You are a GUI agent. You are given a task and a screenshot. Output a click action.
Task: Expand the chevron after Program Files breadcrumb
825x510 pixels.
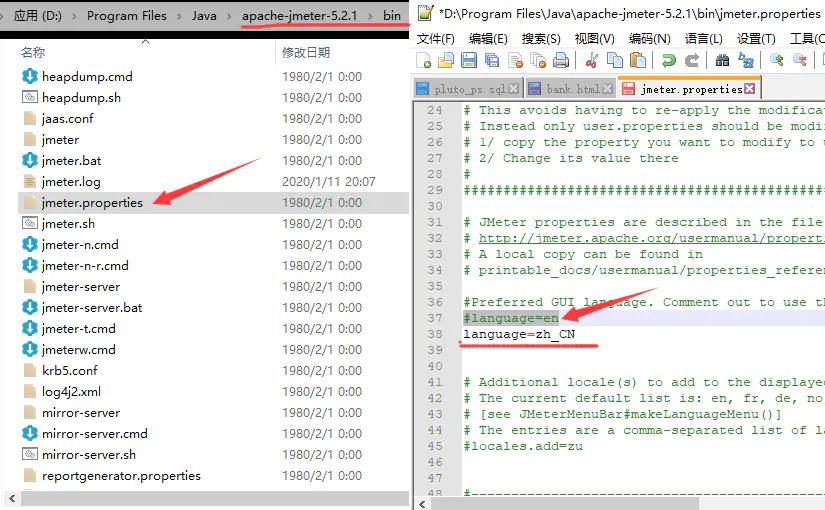pyautogui.click(x=179, y=16)
